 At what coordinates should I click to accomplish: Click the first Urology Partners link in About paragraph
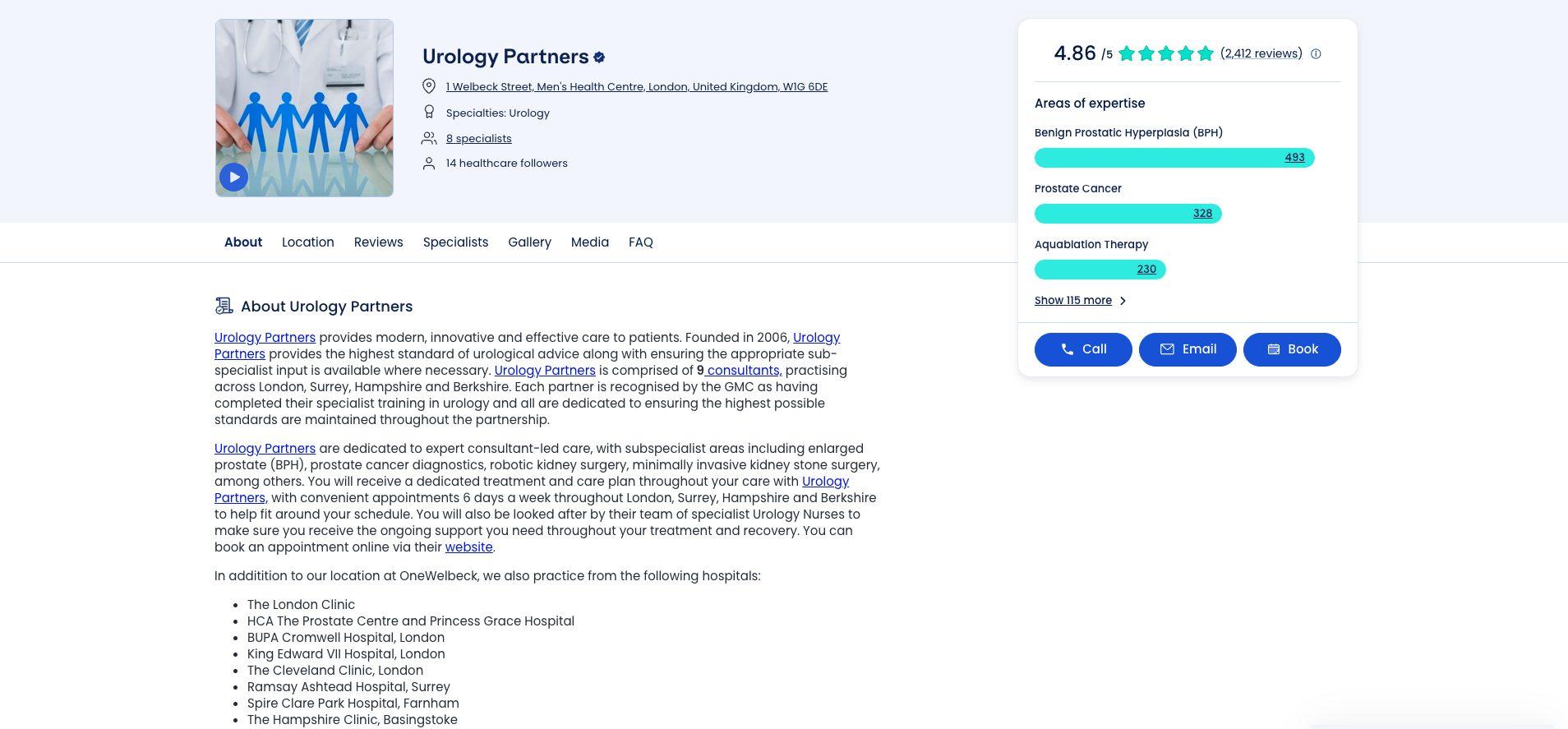[x=265, y=338]
